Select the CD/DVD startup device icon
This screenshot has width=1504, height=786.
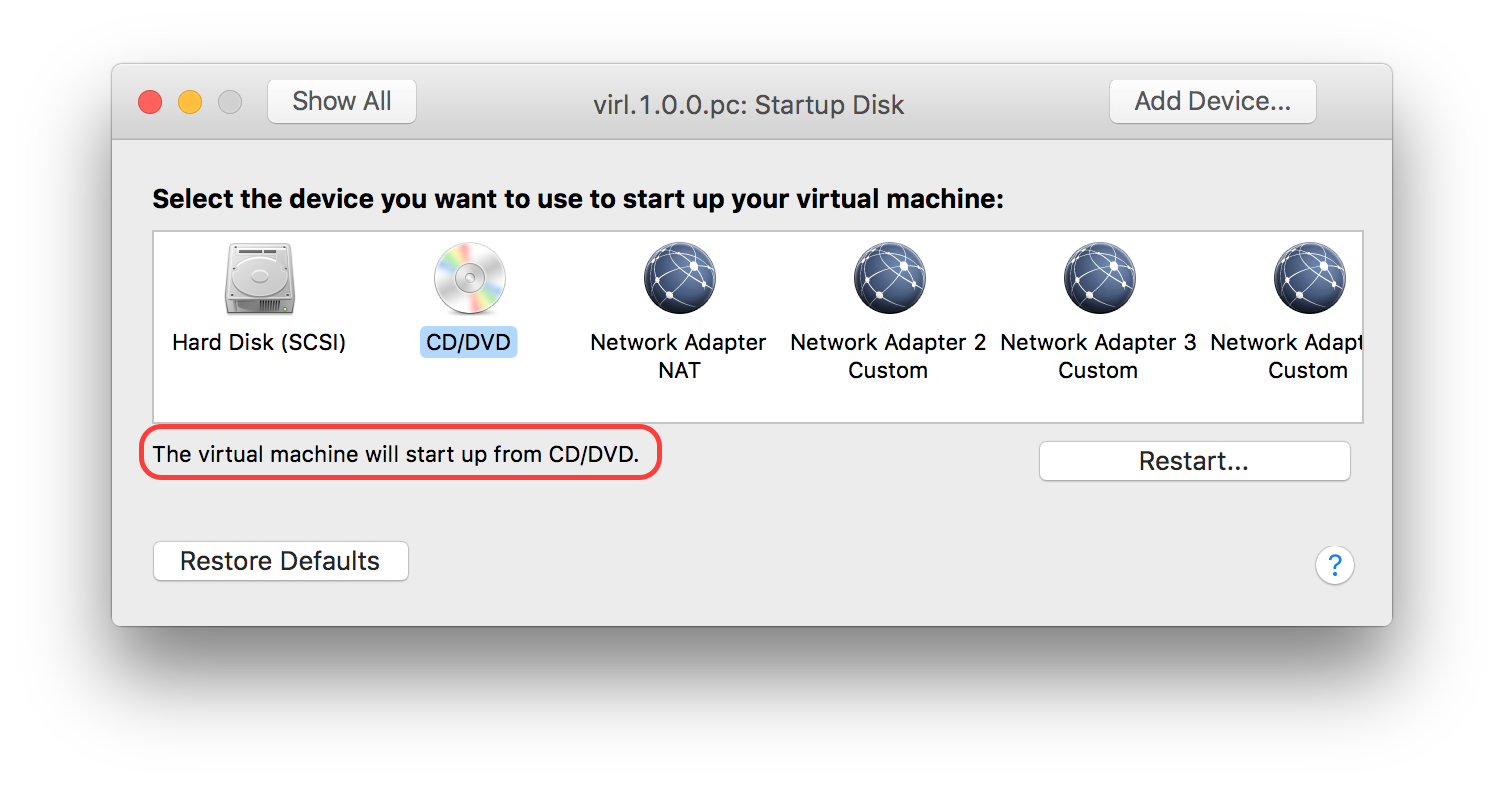(468, 278)
